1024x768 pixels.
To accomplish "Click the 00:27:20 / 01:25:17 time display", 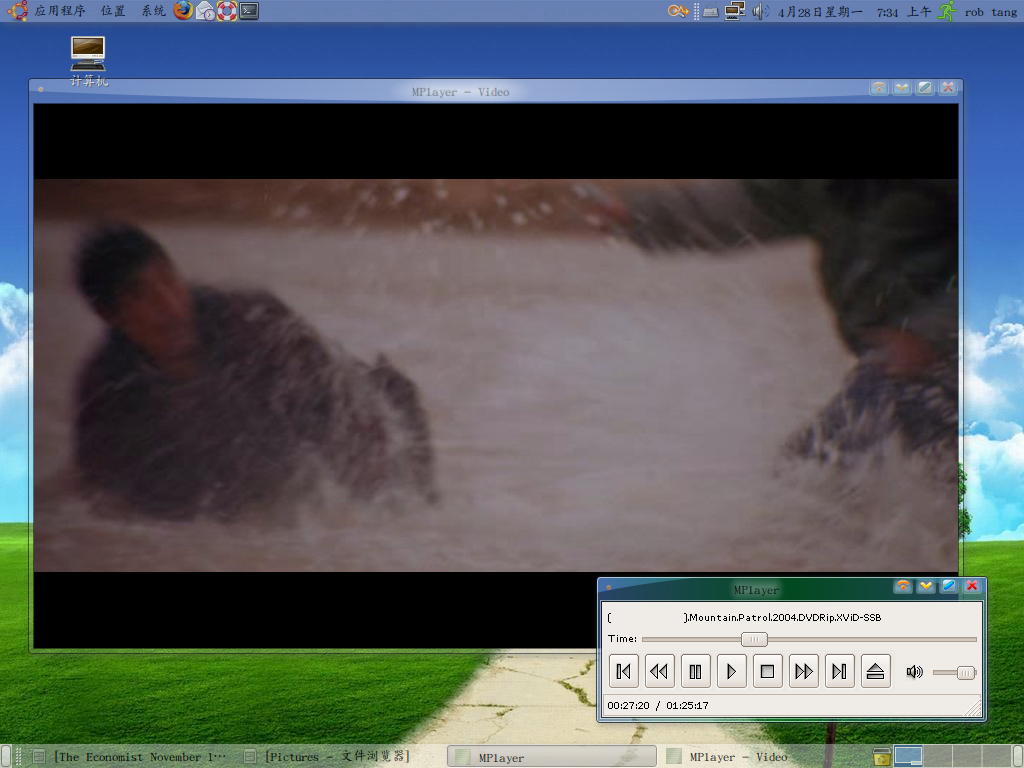I will (x=658, y=705).
